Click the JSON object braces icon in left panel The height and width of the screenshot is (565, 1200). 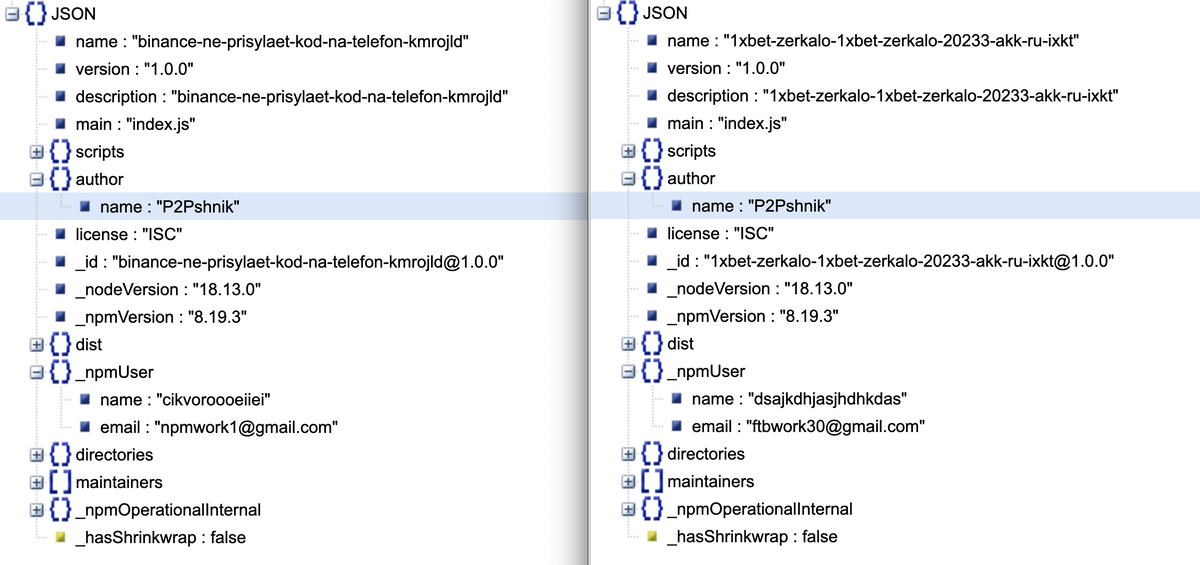point(34,15)
